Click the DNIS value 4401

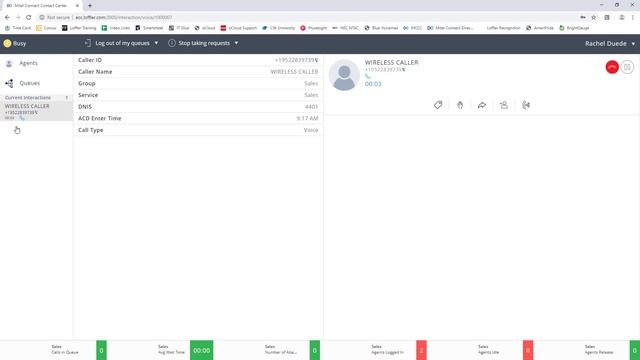(x=311, y=107)
